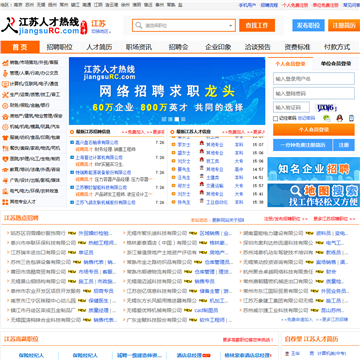The width and height of the screenshot is (360, 360).
Task: Click the 电气/电力 category icon
Action: [x=5, y=191]
